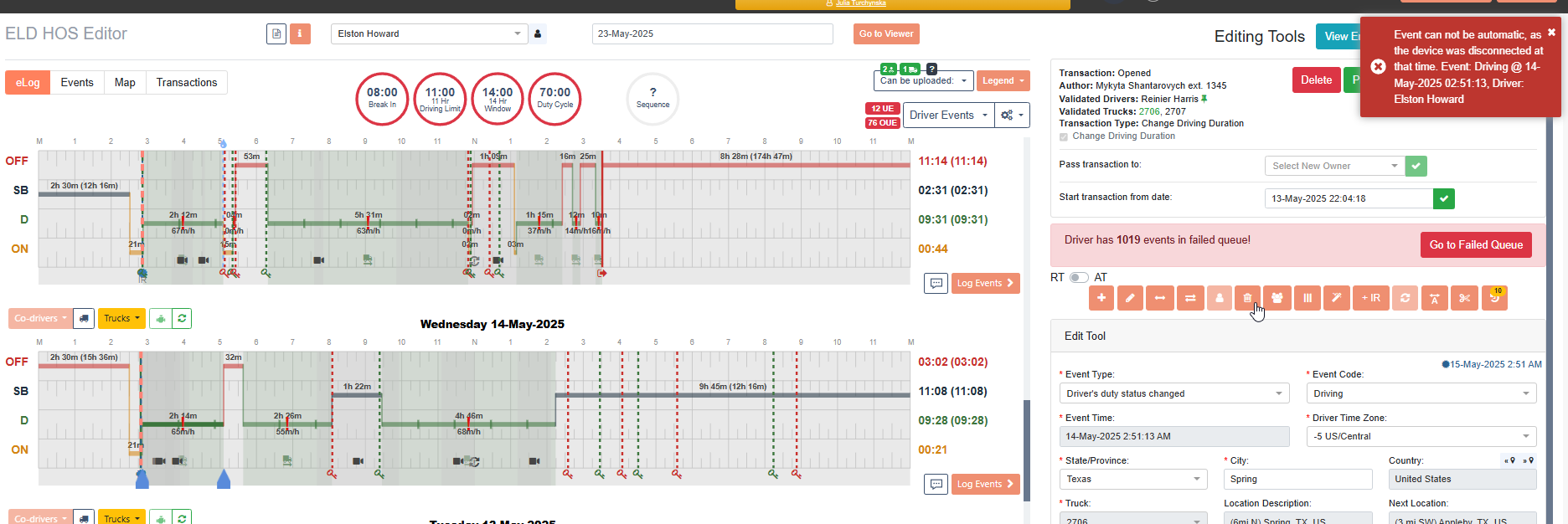
Task: Click the person icon beside driver selector
Action: click(538, 34)
